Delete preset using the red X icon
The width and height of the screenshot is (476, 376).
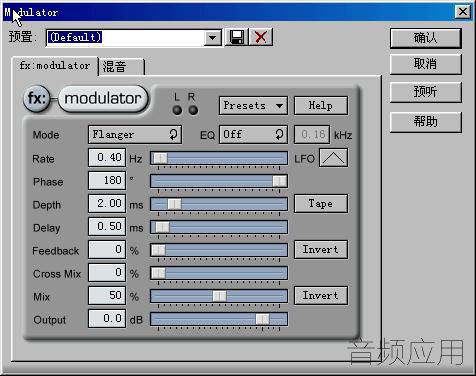261,37
